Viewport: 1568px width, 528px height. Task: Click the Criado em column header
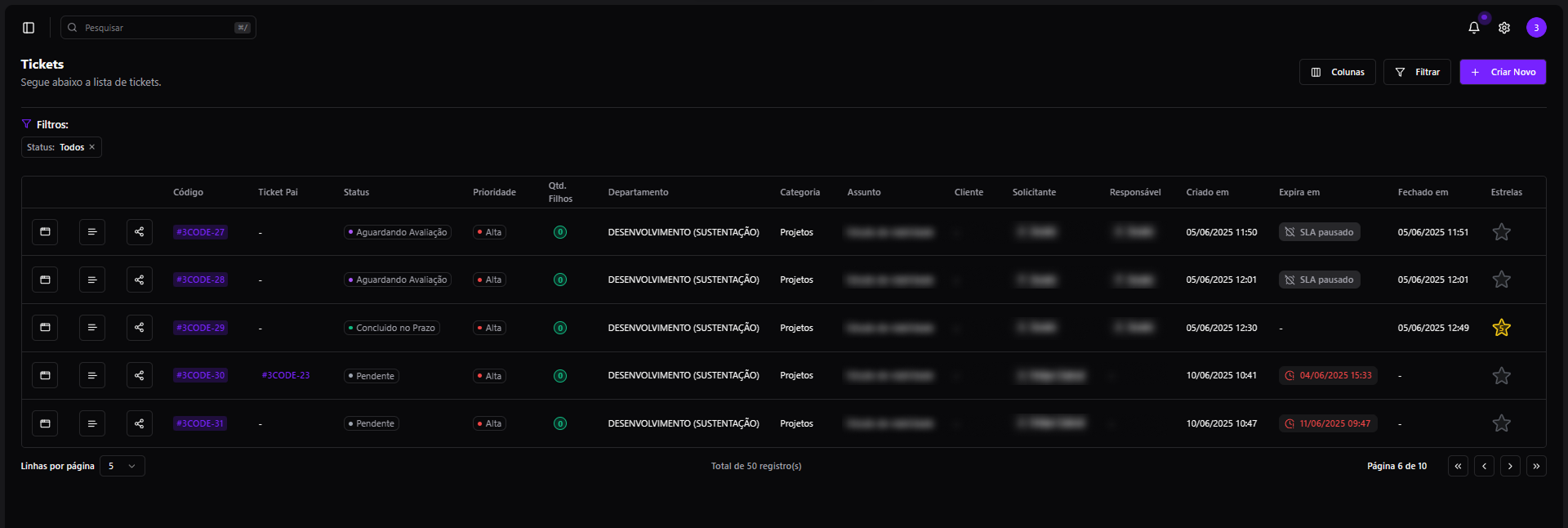[1207, 192]
